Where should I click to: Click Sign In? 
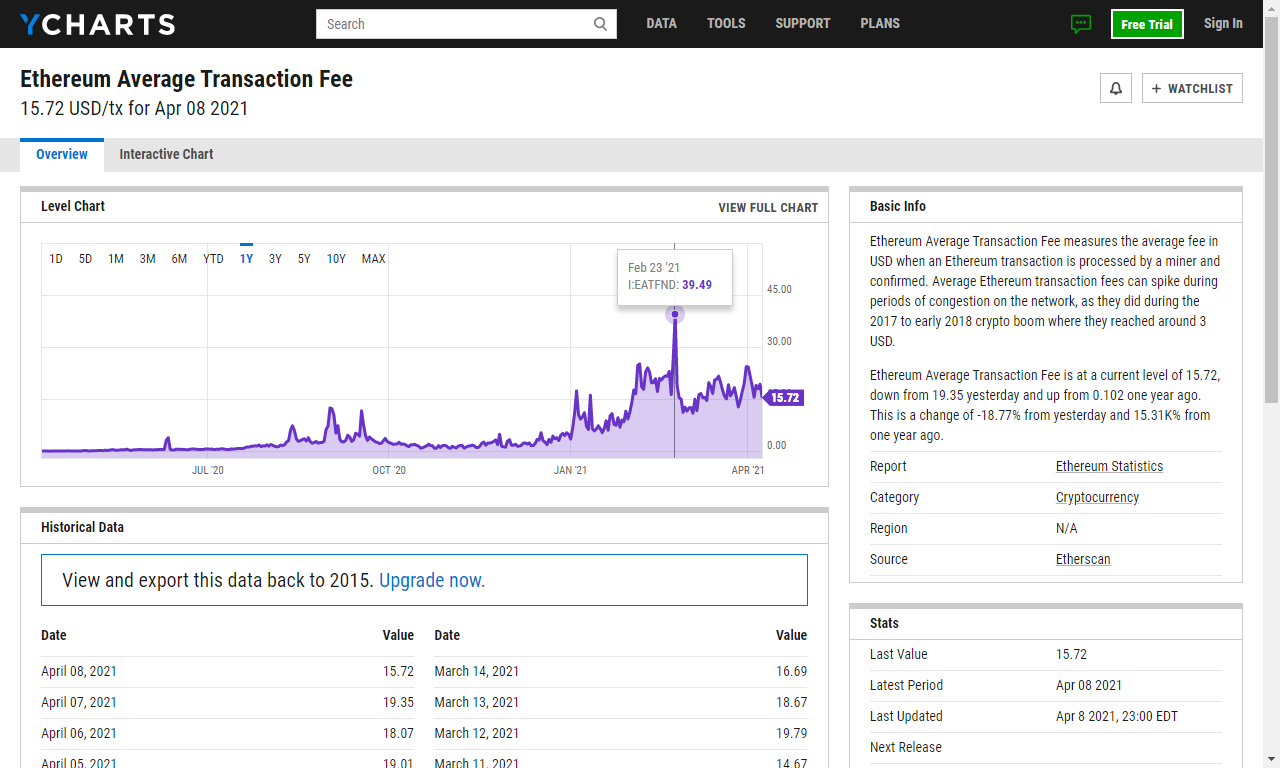1223,24
